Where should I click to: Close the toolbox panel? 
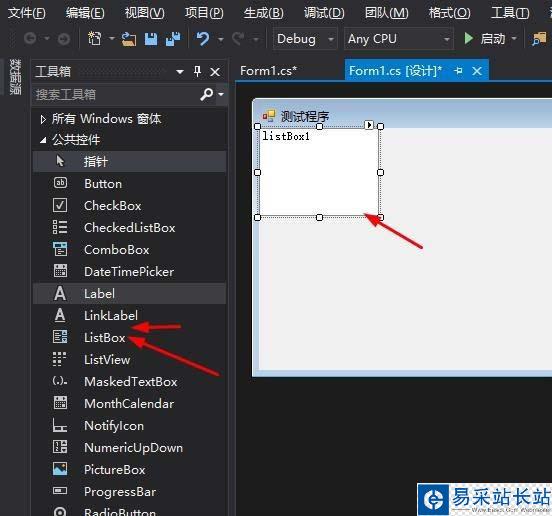click(x=215, y=72)
